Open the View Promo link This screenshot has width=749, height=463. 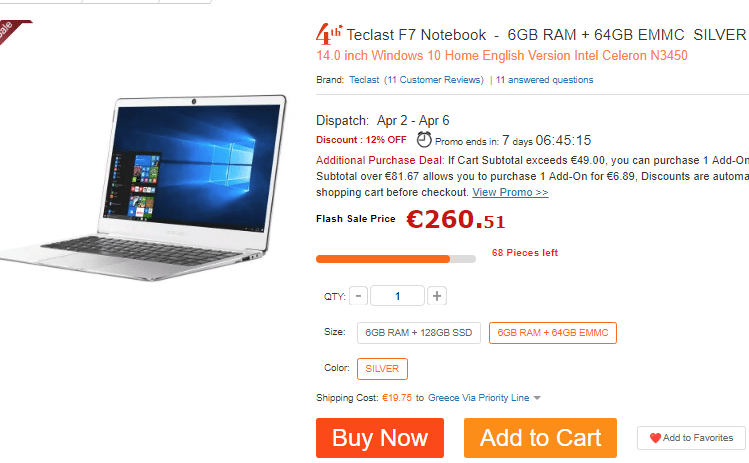coord(510,192)
